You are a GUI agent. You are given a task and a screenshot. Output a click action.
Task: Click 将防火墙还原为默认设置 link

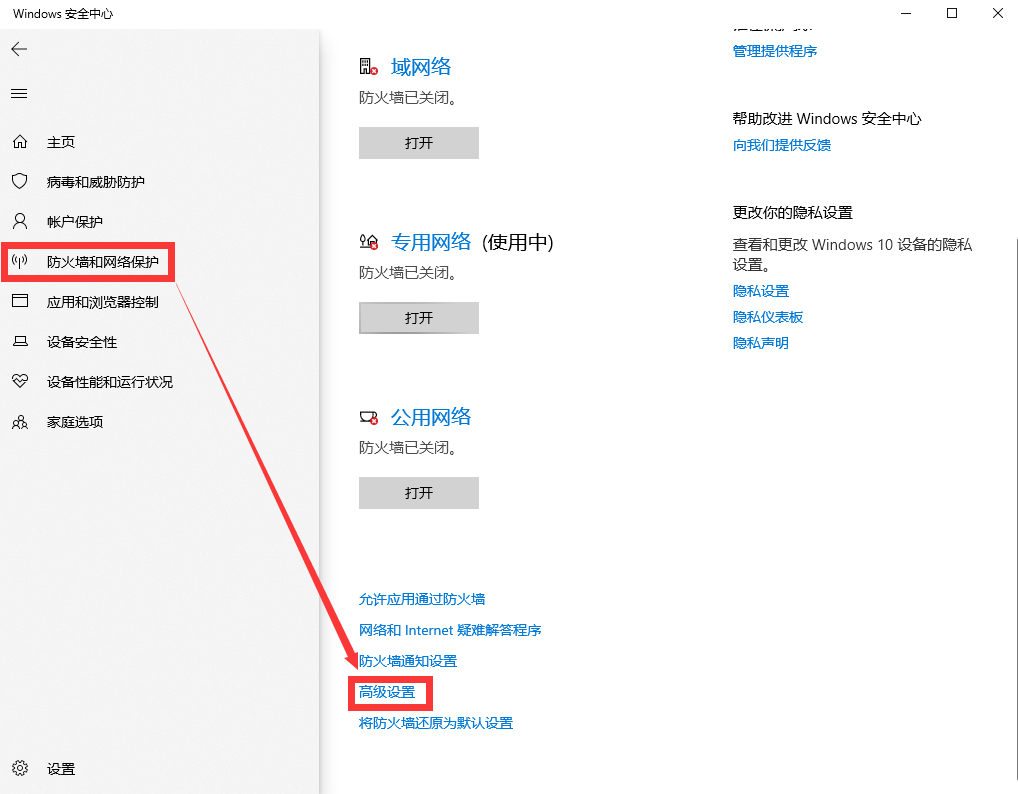[436, 723]
